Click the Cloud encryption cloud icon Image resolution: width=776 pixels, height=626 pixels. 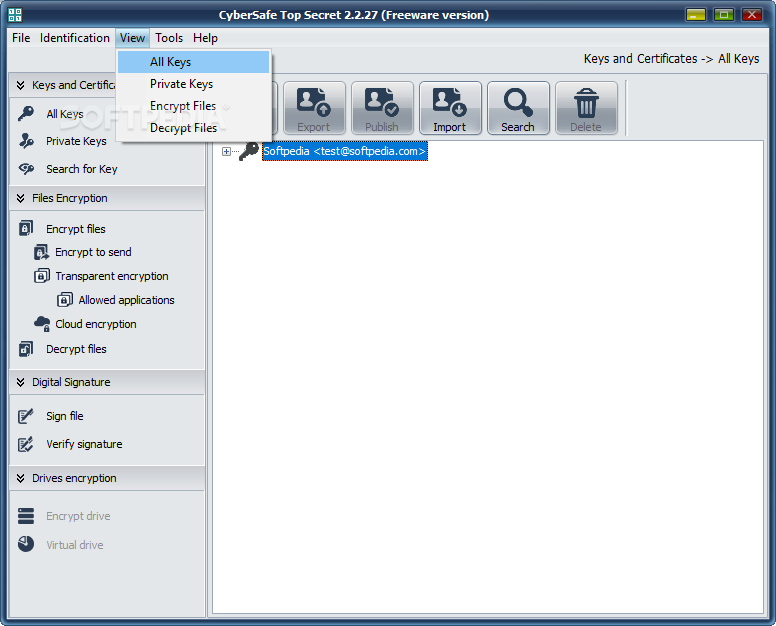(42, 324)
